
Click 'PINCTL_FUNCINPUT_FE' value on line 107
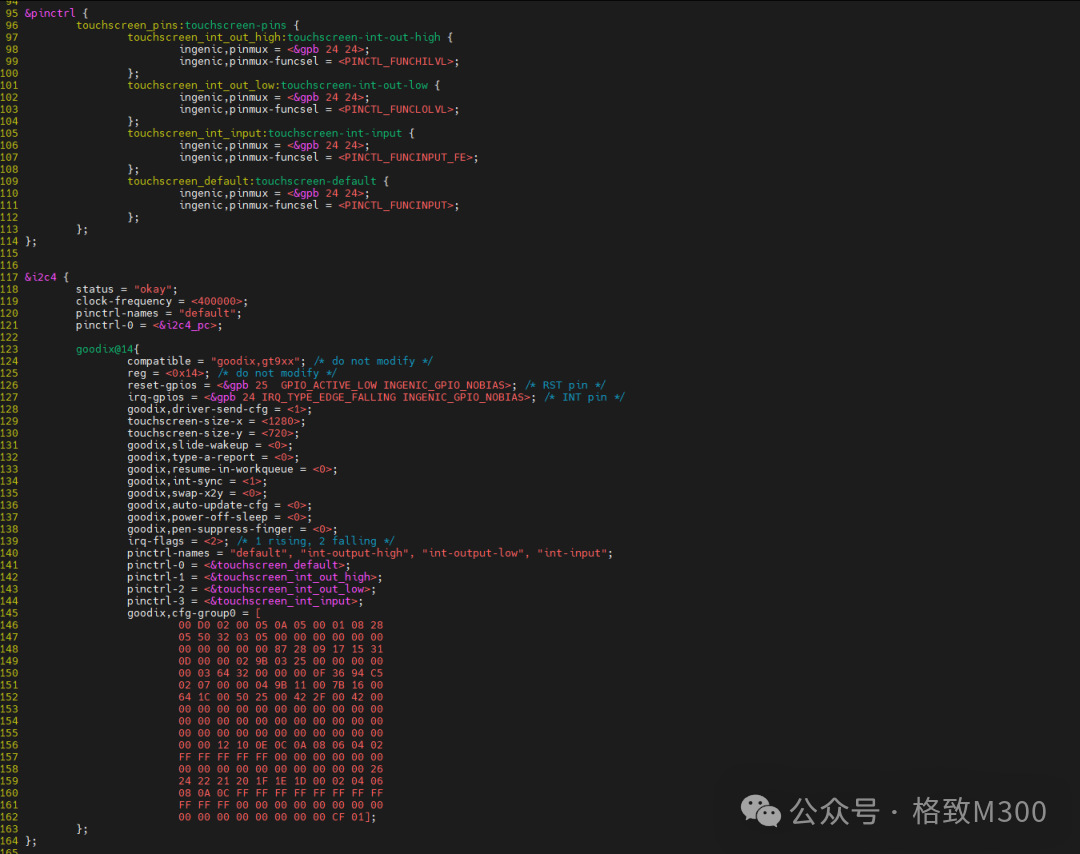click(x=406, y=157)
